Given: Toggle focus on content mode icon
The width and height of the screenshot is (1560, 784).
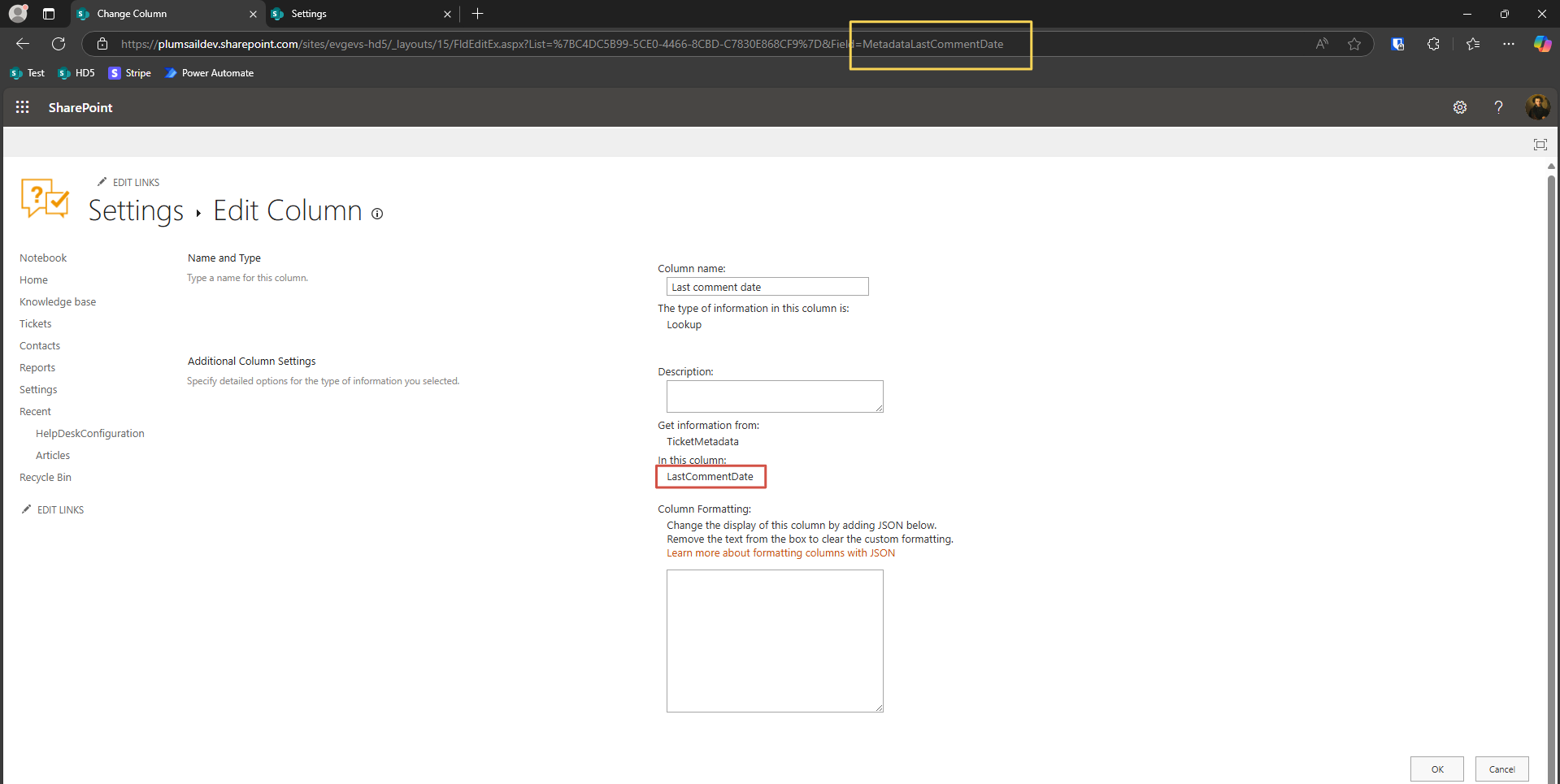Looking at the screenshot, I should point(1540,145).
